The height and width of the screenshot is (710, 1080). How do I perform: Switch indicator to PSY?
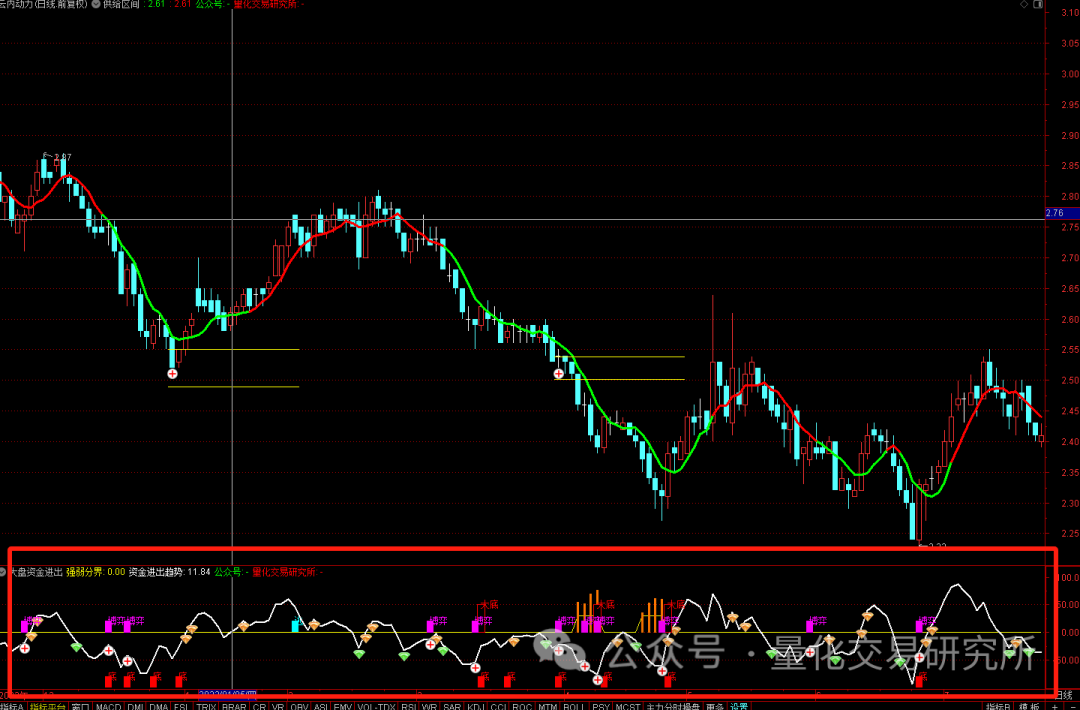pos(601,707)
